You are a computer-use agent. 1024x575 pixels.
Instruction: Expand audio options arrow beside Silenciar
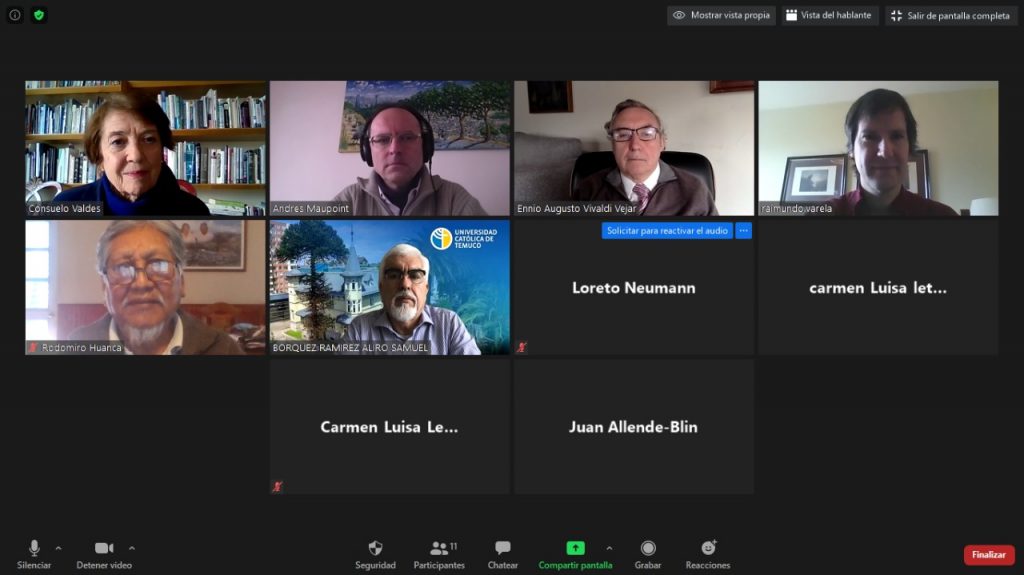(58, 548)
